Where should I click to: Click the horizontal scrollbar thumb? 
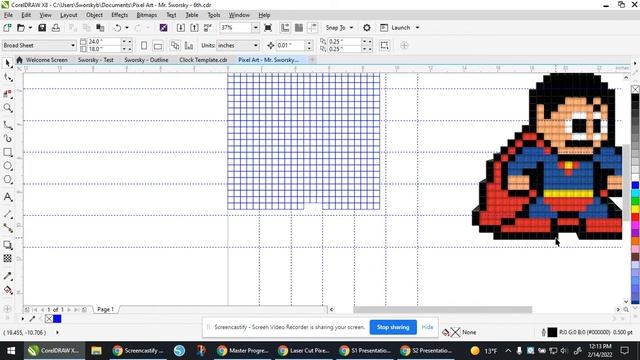(x=442, y=310)
